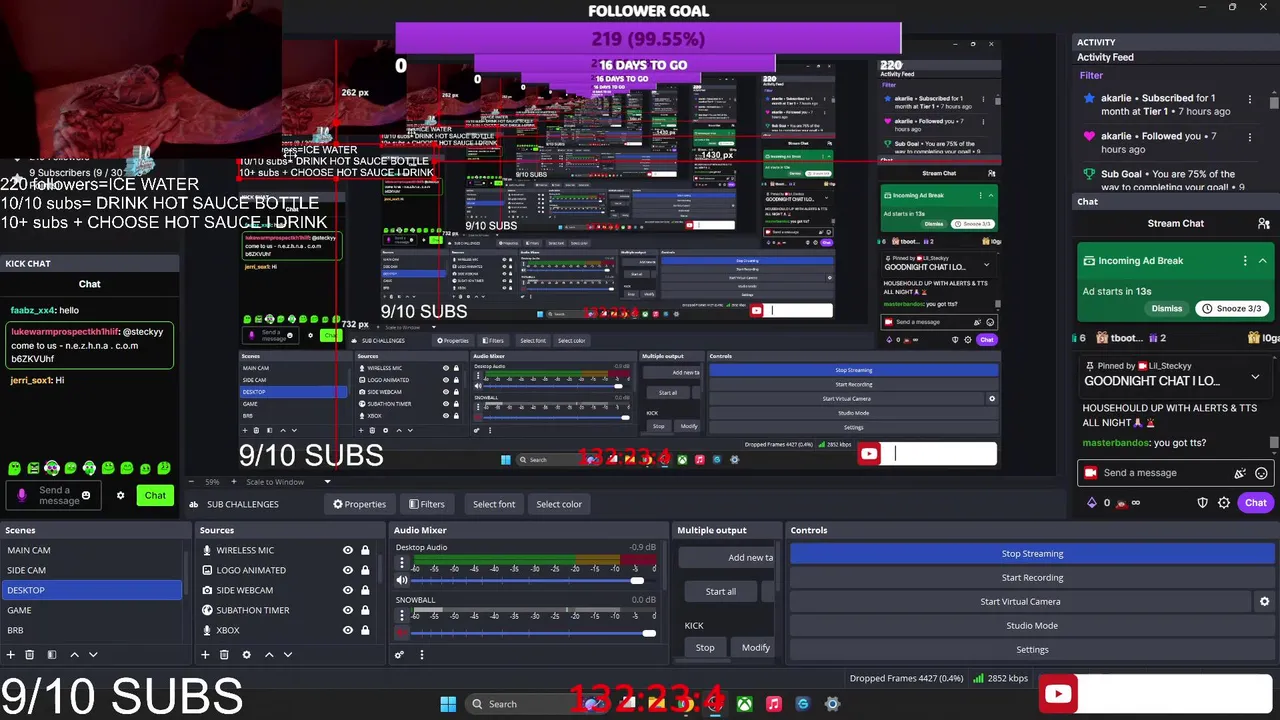Screen dimensions: 1280x720
Task: Open Properties for SUB CHALLENGES
Action: pyautogui.click(x=359, y=504)
